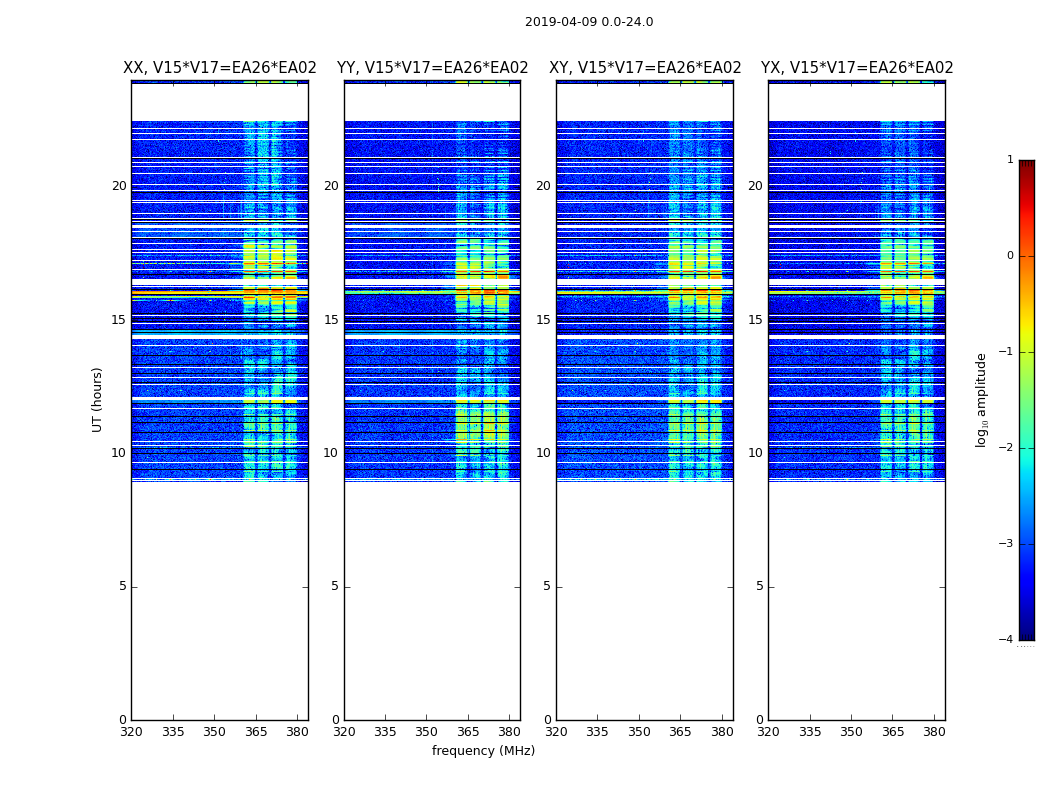1050x800 pixels.
Task: Click the 20 tick label beside YY panel
Action: (x=330, y=186)
